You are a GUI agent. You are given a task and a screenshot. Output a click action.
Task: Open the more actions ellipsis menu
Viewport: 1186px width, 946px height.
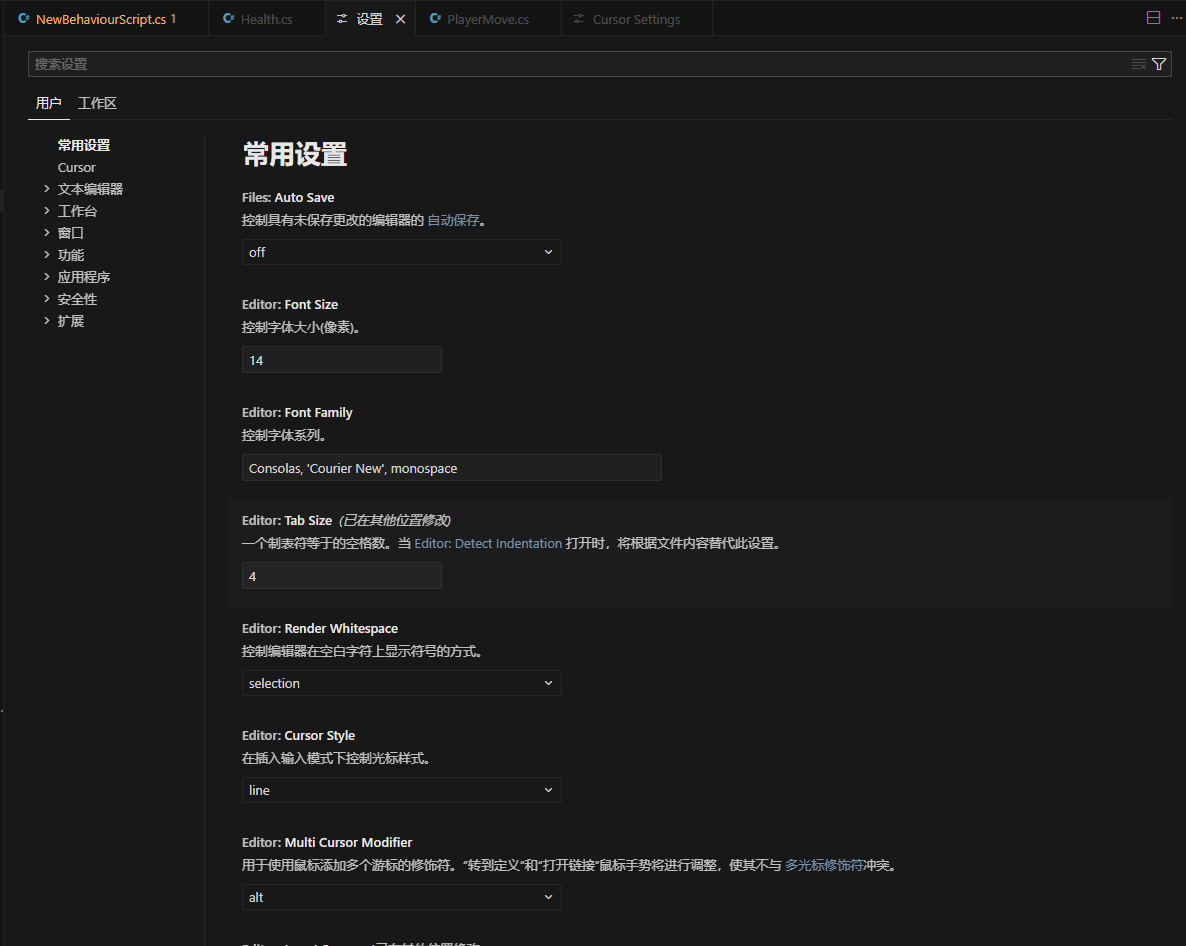click(1176, 17)
